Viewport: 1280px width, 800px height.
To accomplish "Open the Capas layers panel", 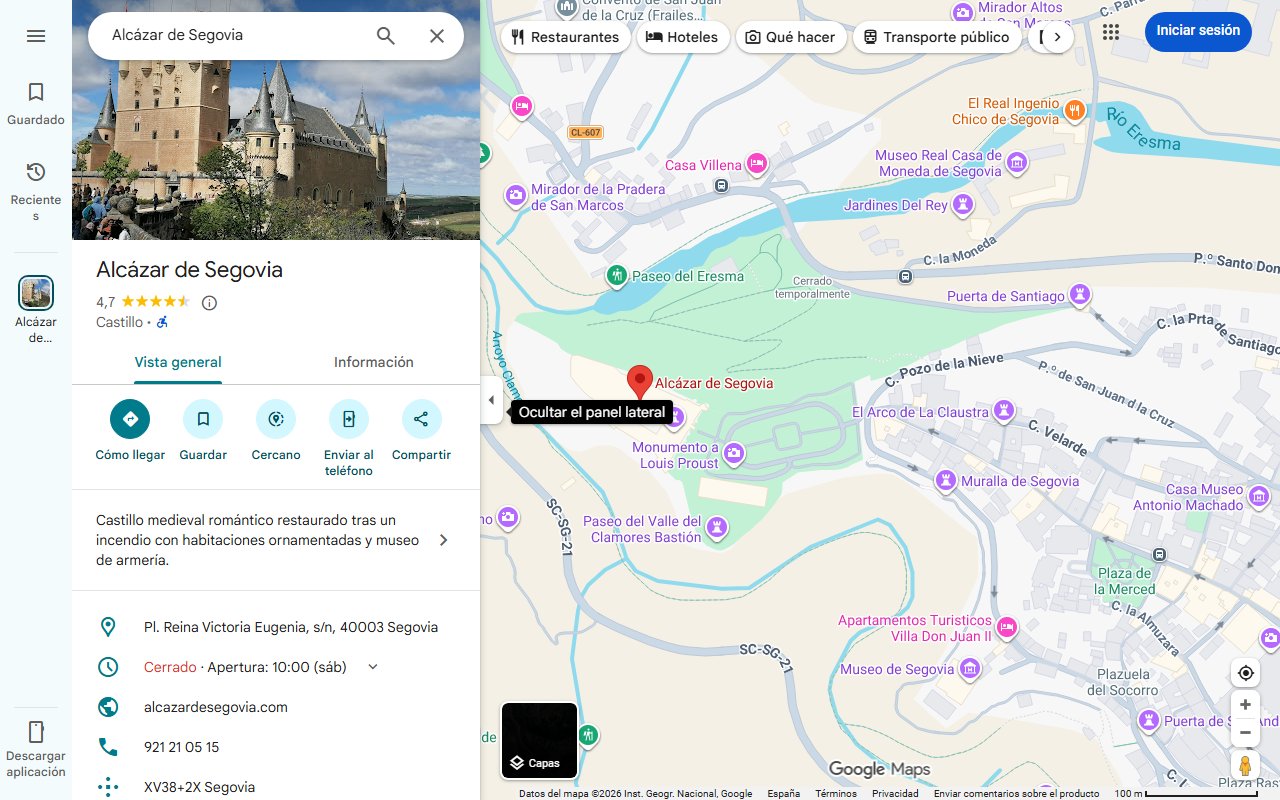I will 539,740.
